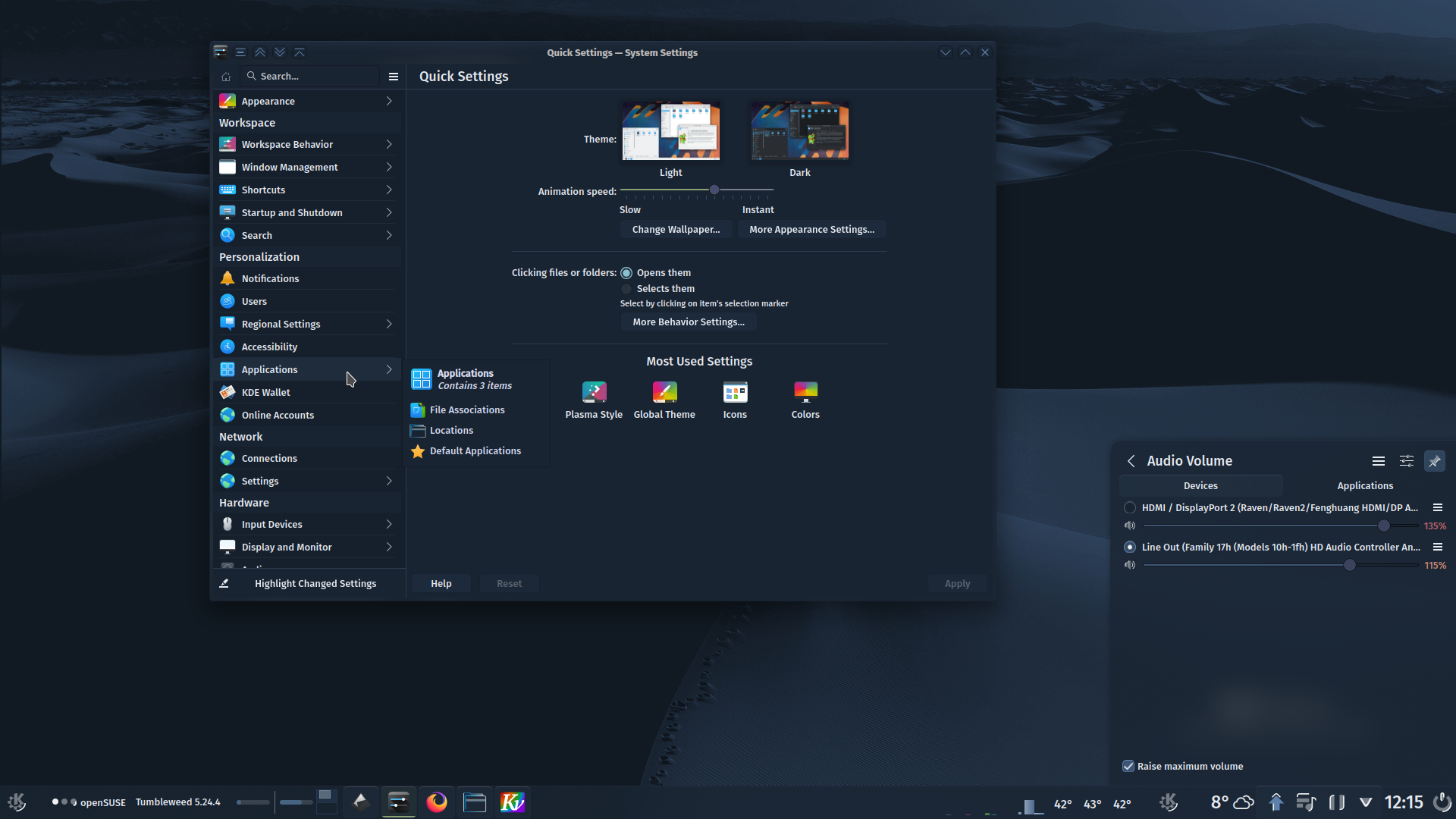Screen dimensions: 1456x819
Task: Open Audio Volume hamburger menu
Action: pyautogui.click(x=1379, y=461)
